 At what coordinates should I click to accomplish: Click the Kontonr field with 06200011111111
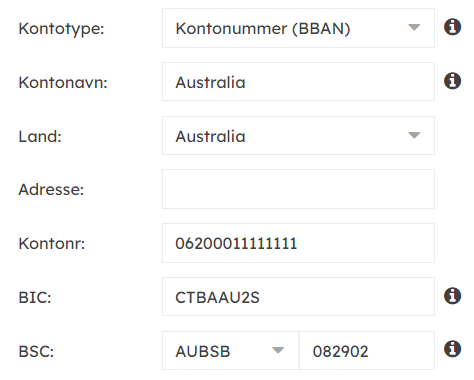point(298,243)
